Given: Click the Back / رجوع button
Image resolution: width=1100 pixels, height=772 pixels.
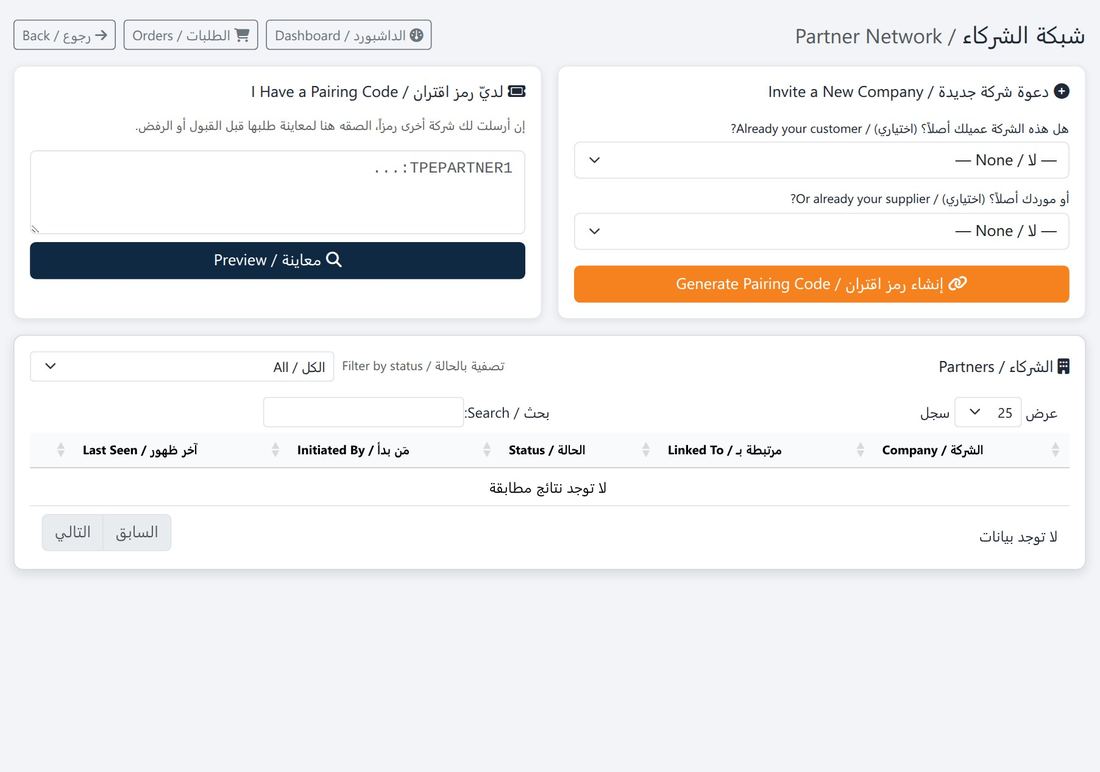Looking at the screenshot, I should point(65,35).
